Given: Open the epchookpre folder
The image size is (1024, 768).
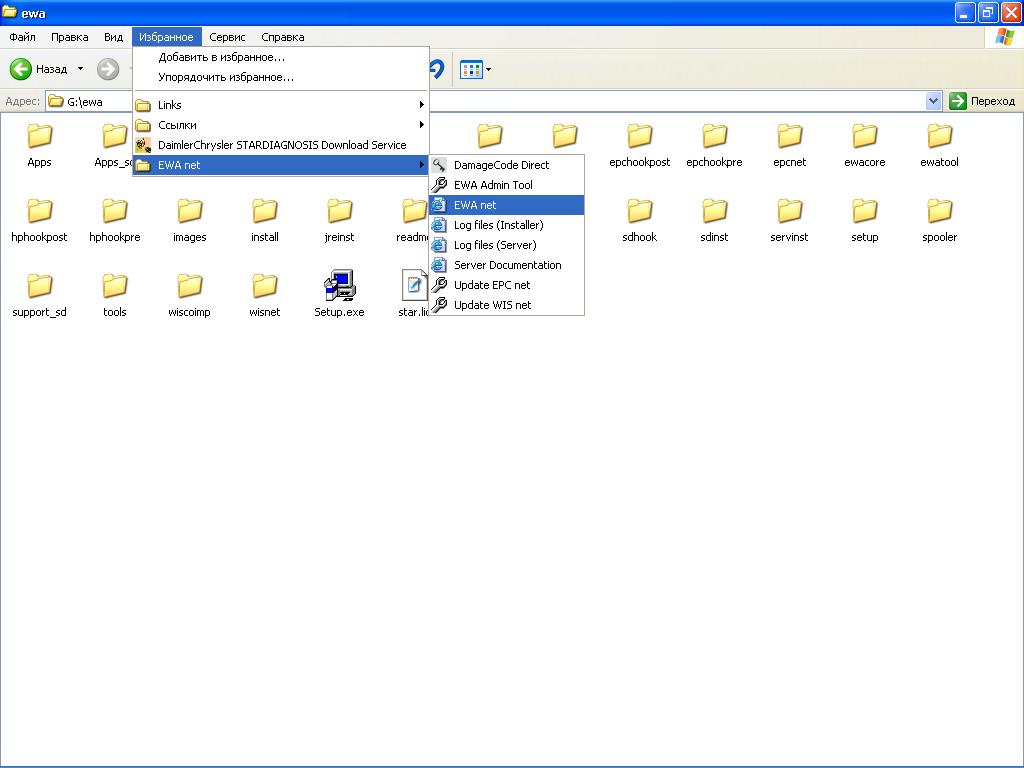Looking at the screenshot, I should [714, 145].
